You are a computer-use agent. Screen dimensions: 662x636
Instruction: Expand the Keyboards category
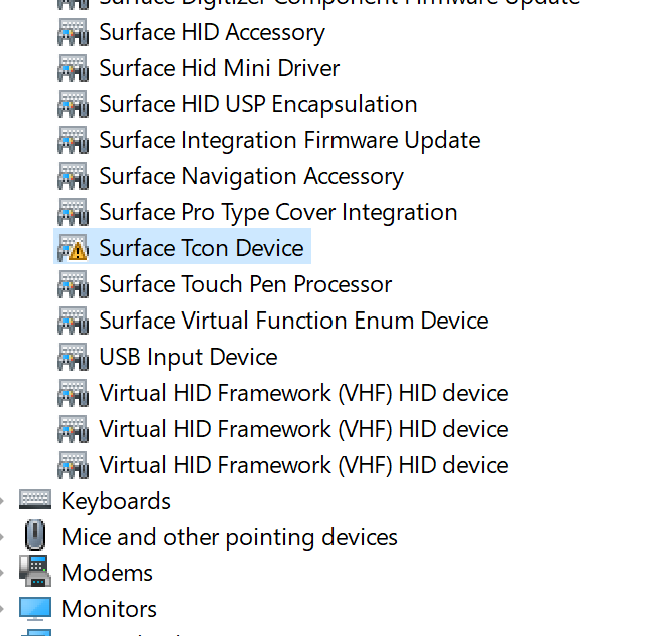click(x=3, y=501)
